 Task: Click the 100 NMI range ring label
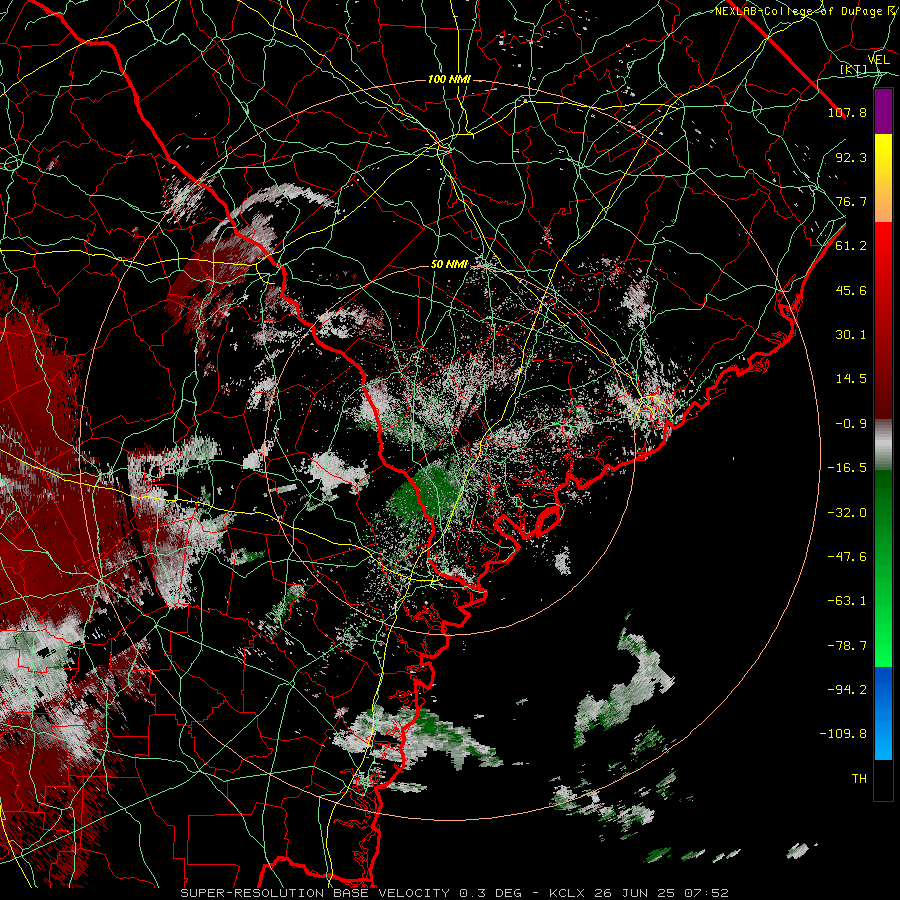(x=449, y=79)
